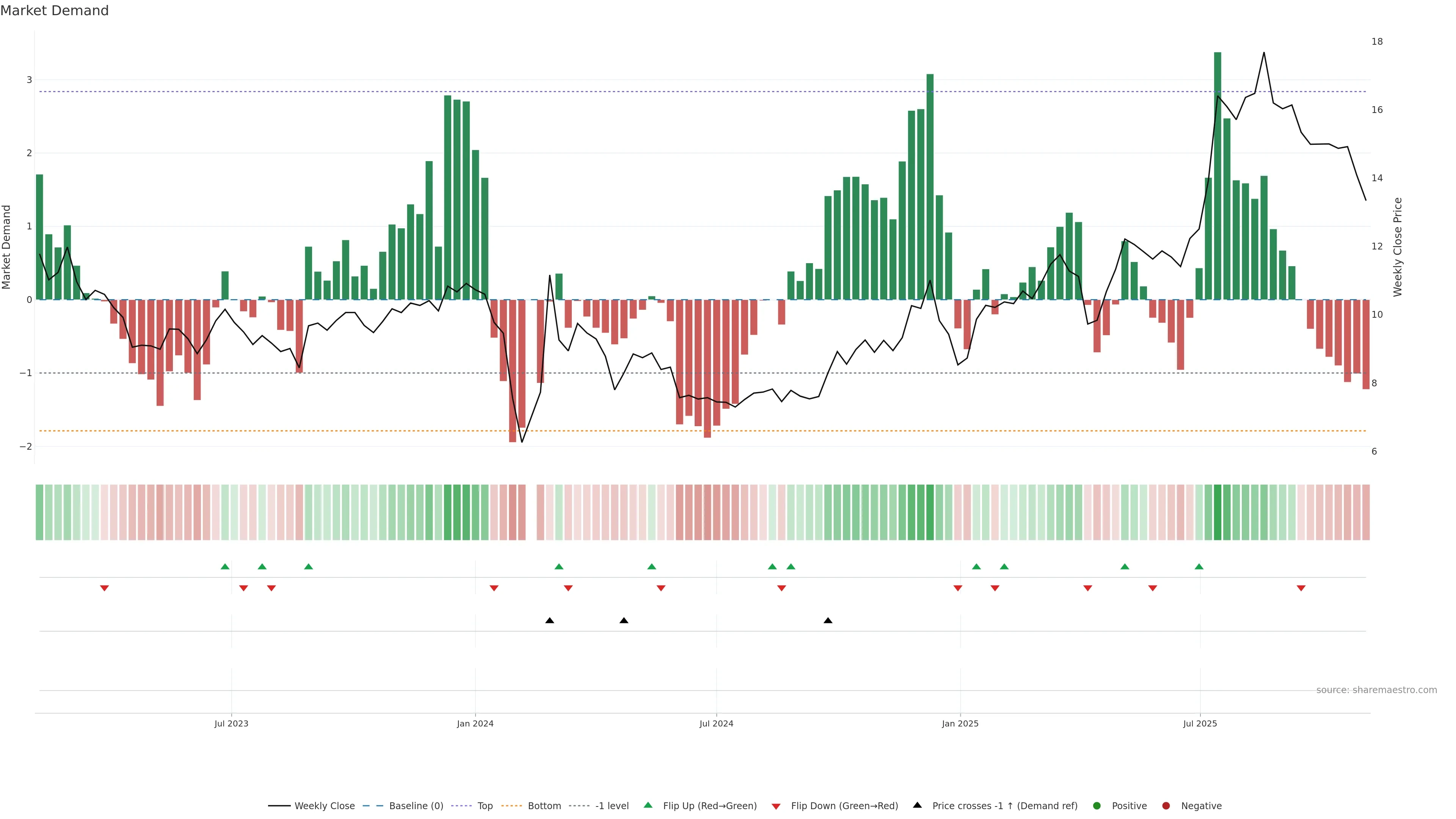Image resolution: width=1456 pixels, height=819 pixels.
Task: Click the Market Demand chart title
Action: coord(54,11)
